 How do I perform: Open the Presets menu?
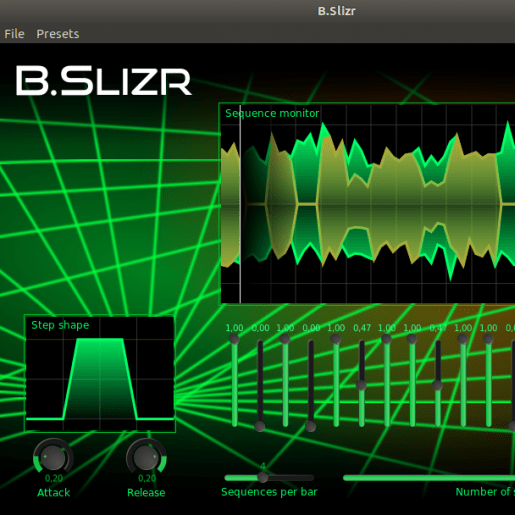58,34
